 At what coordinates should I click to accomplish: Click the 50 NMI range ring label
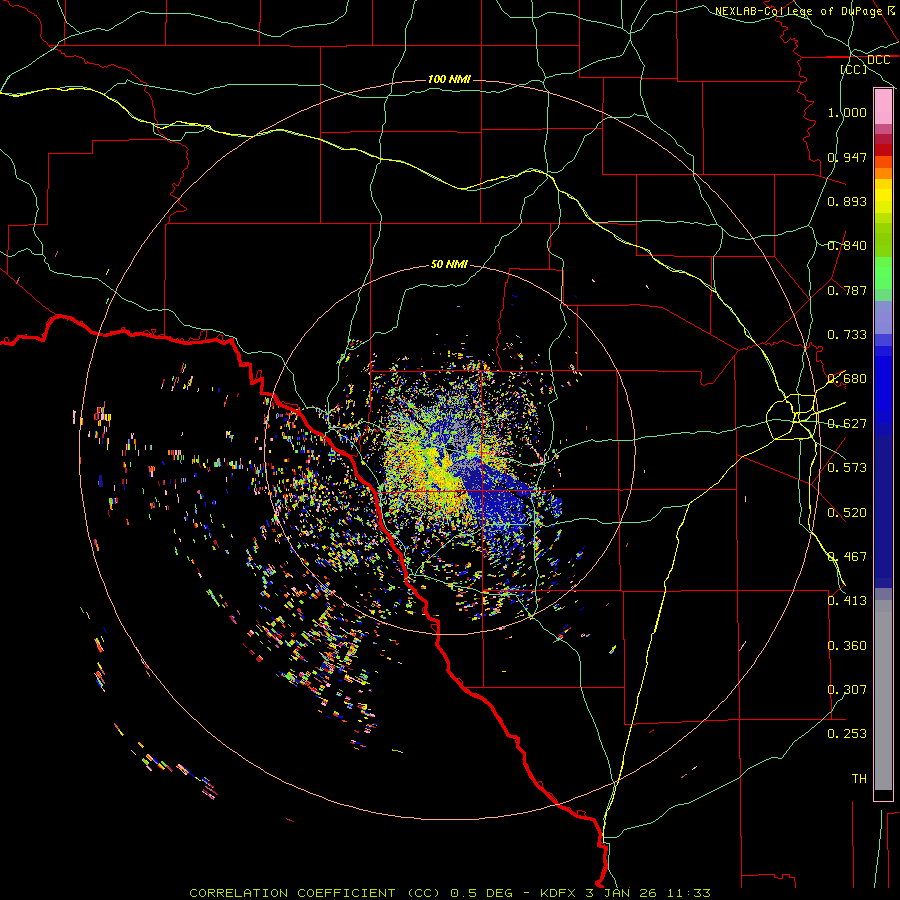(x=449, y=264)
